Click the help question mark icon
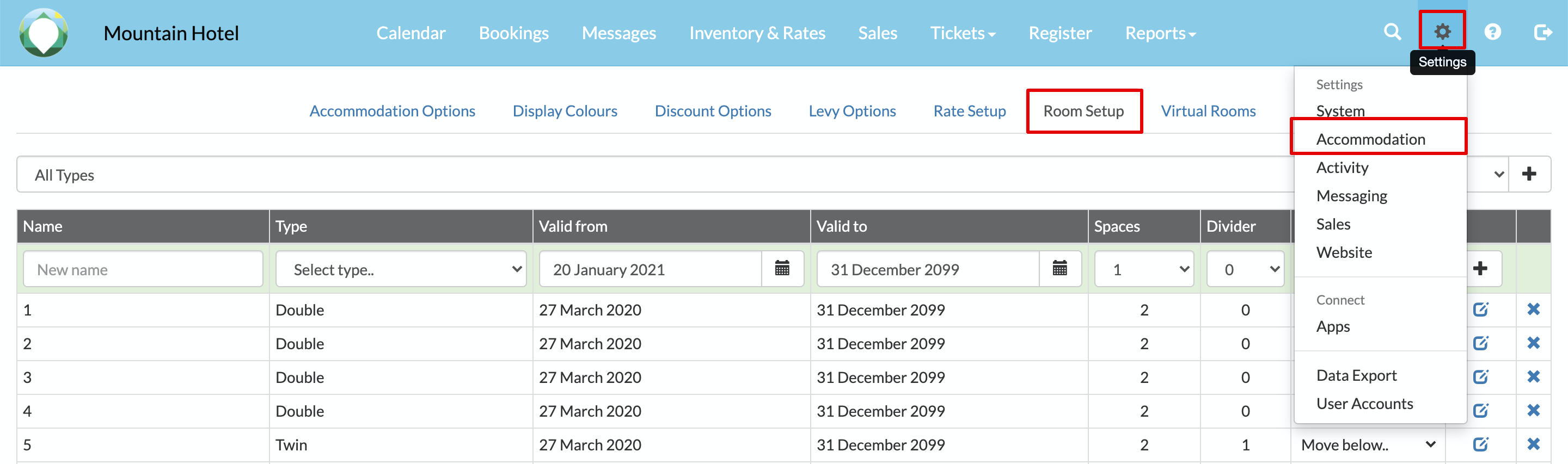This screenshot has width=1568, height=464. click(x=1492, y=32)
